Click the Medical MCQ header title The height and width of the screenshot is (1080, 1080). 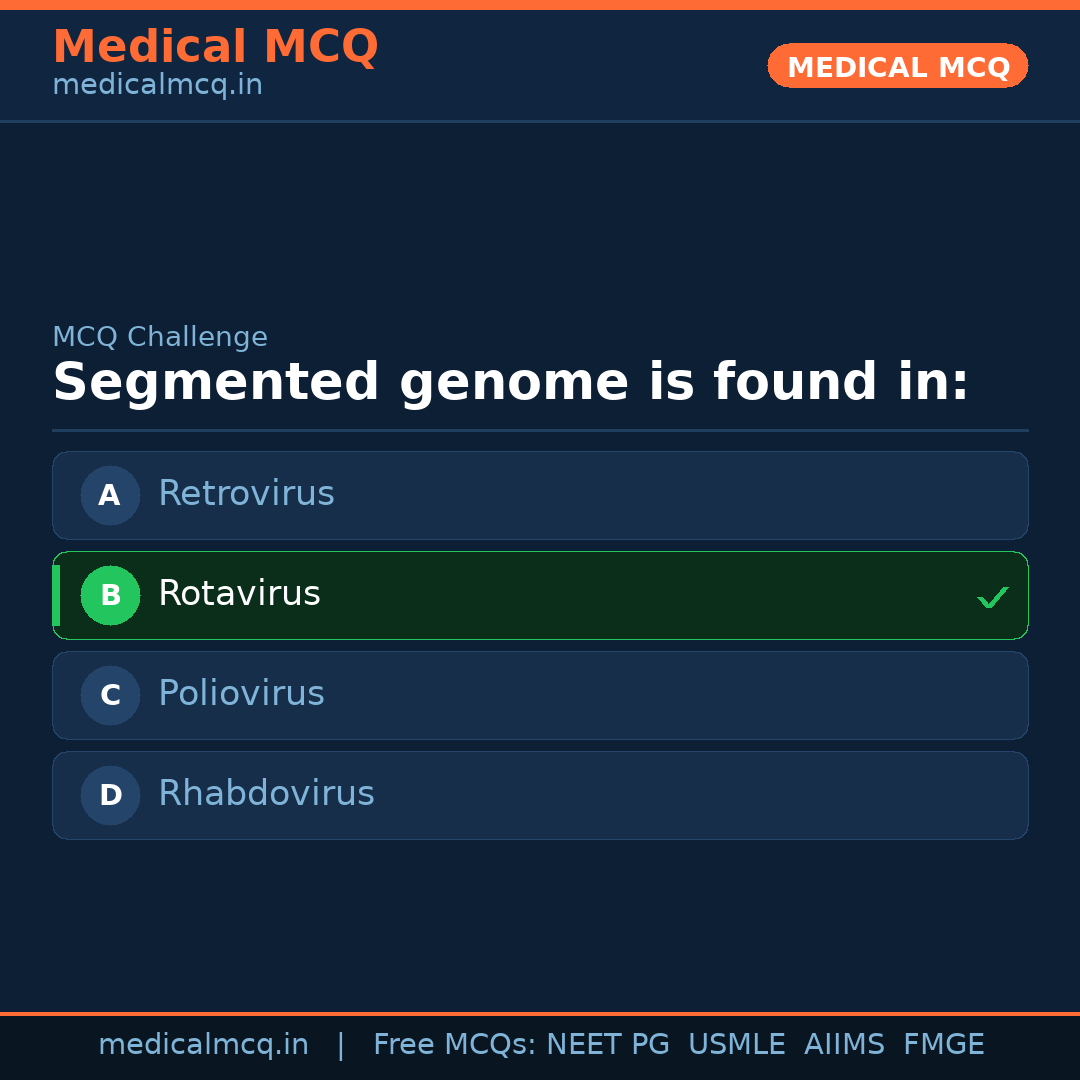[x=215, y=47]
